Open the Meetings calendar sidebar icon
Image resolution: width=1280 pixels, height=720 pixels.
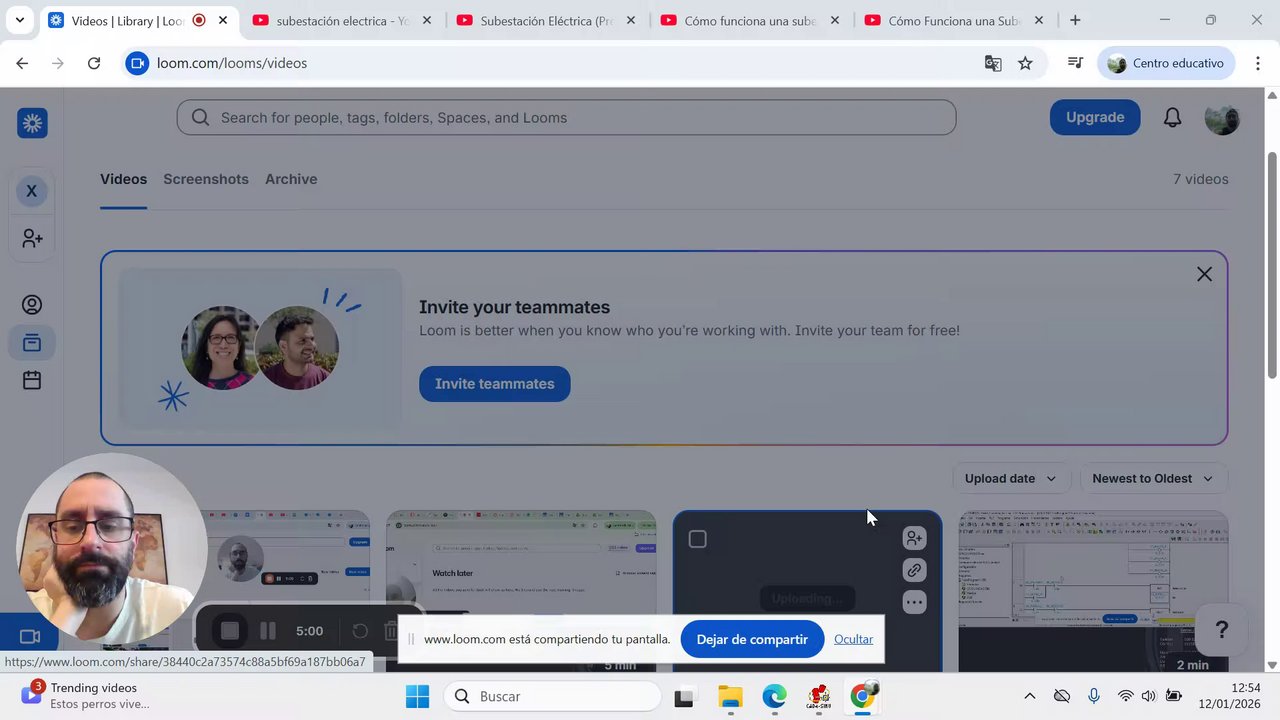tap(32, 381)
